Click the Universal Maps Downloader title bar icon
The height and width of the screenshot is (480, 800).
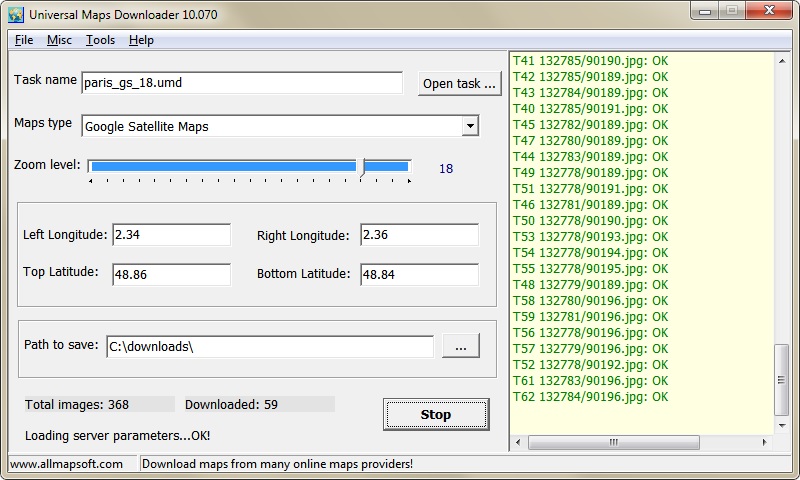click(x=16, y=14)
